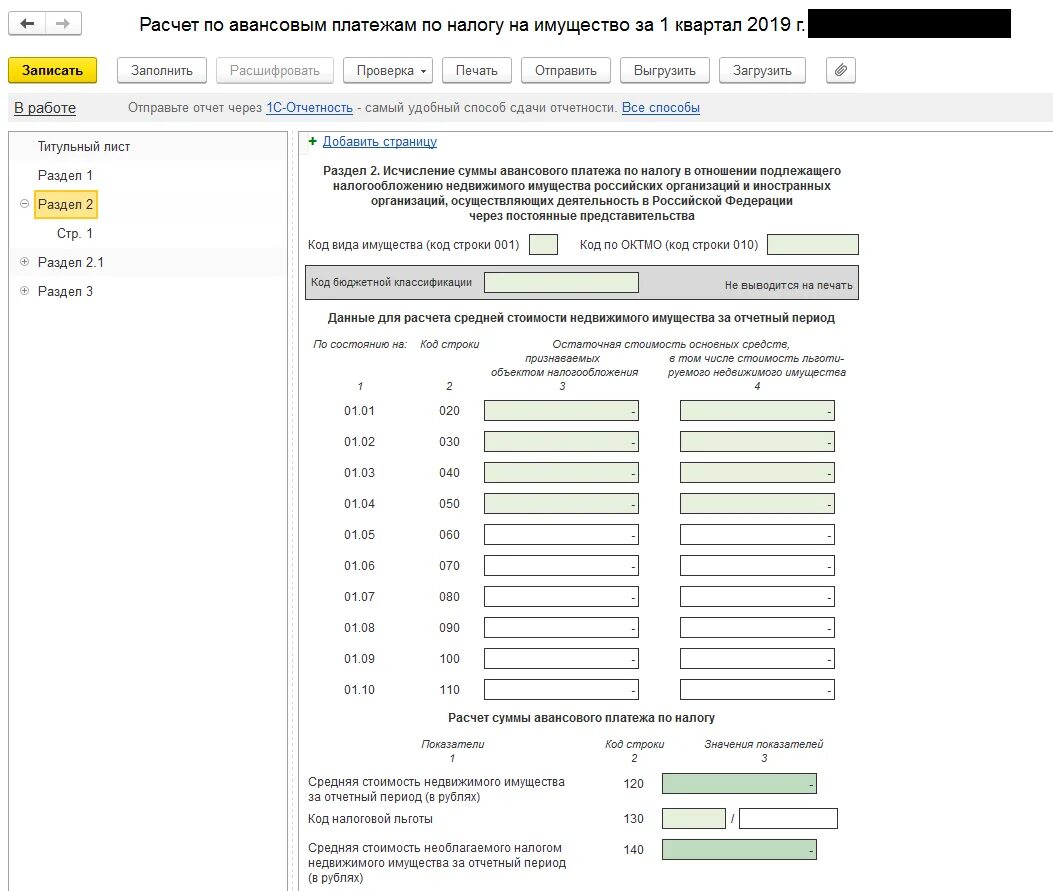
Task: Open the paperclip attachments button
Action: (x=840, y=71)
